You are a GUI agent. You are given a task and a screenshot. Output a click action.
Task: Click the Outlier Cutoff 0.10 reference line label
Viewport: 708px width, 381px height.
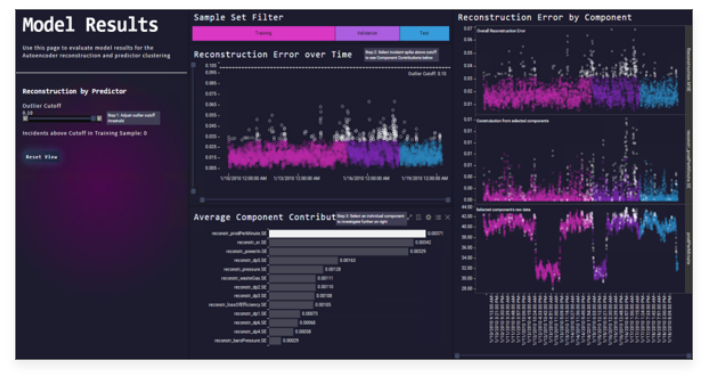point(427,74)
